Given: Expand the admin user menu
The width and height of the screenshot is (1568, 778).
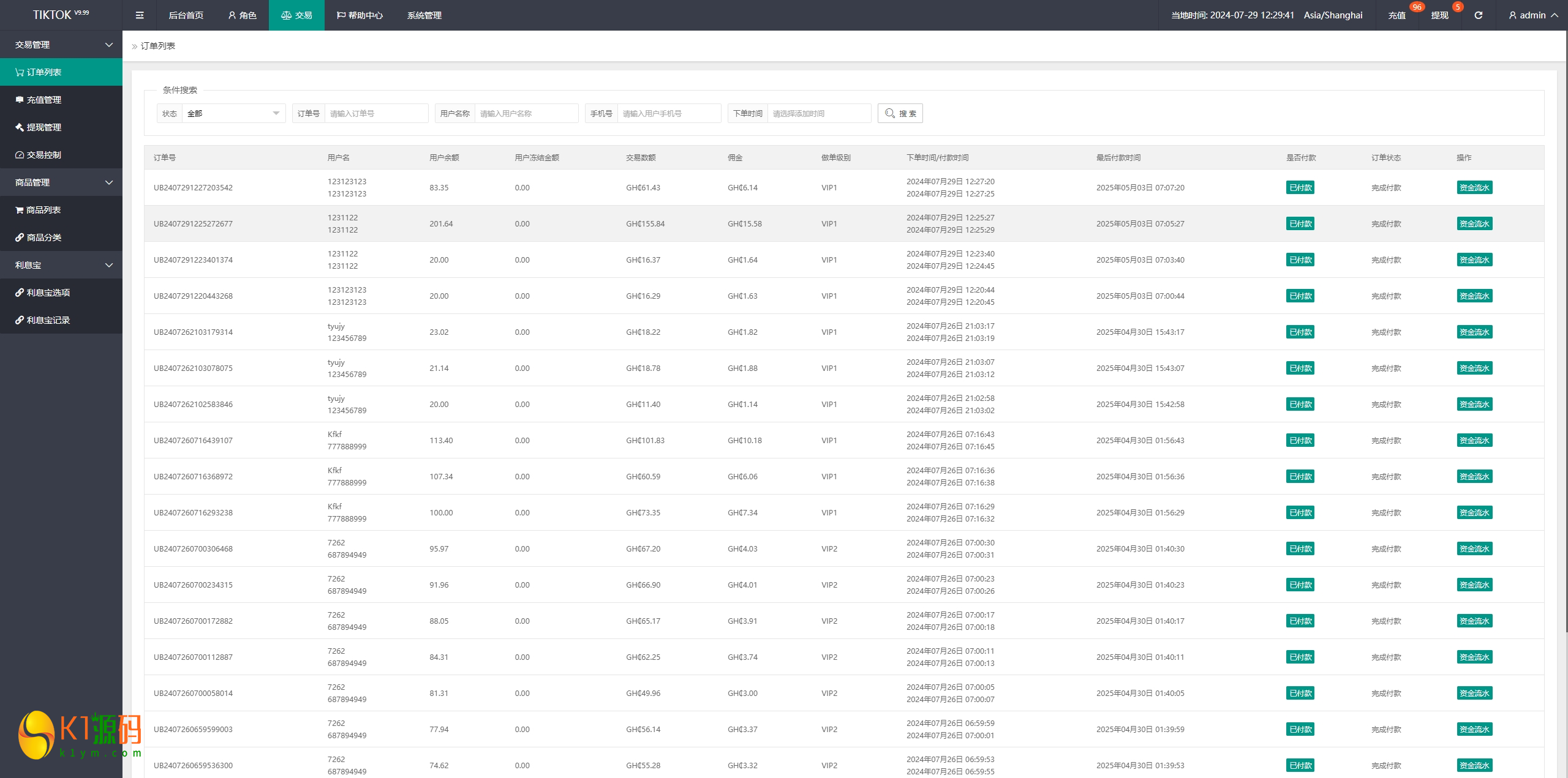Looking at the screenshot, I should click(1533, 15).
